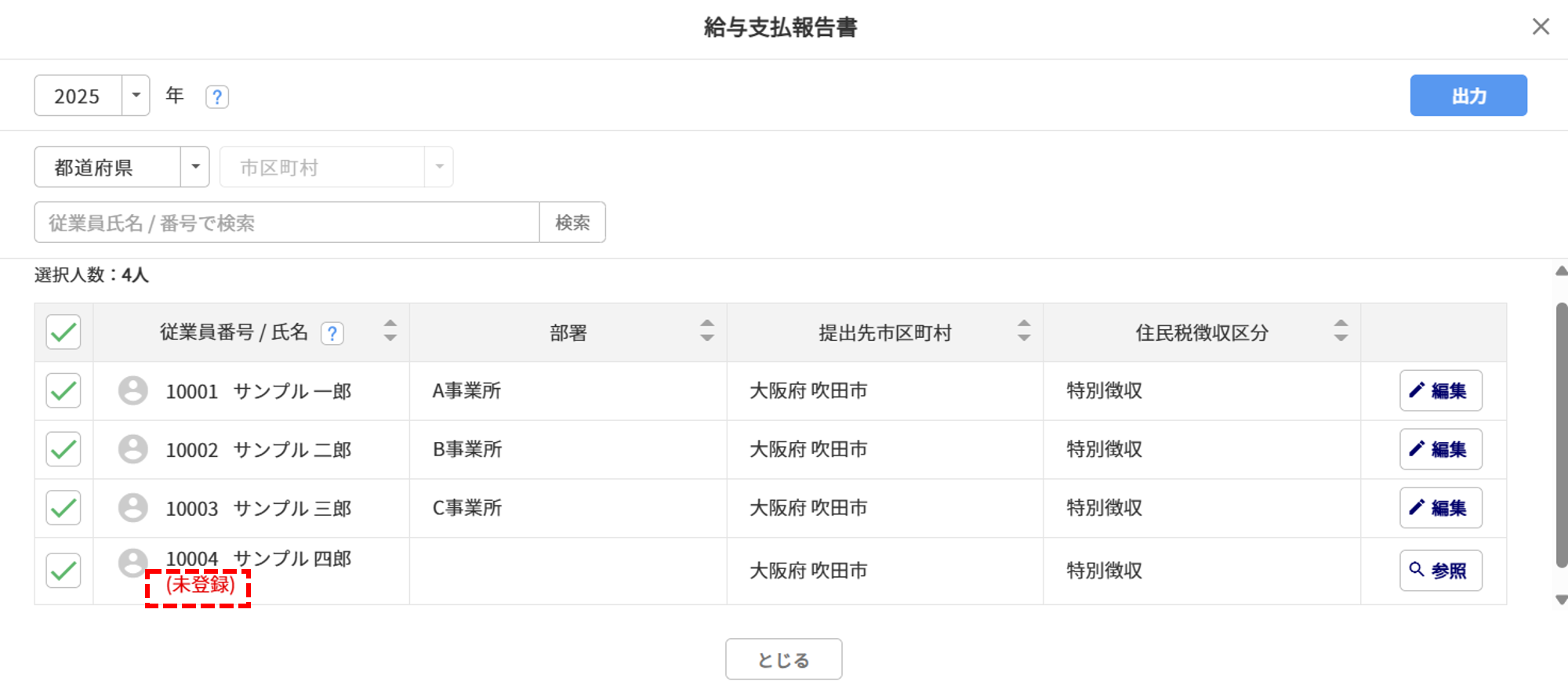Focus the 従業員氏名 / 番号 search field
Image resolution: width=1568 pixels, height=700 pixels.
pos(287,223)
